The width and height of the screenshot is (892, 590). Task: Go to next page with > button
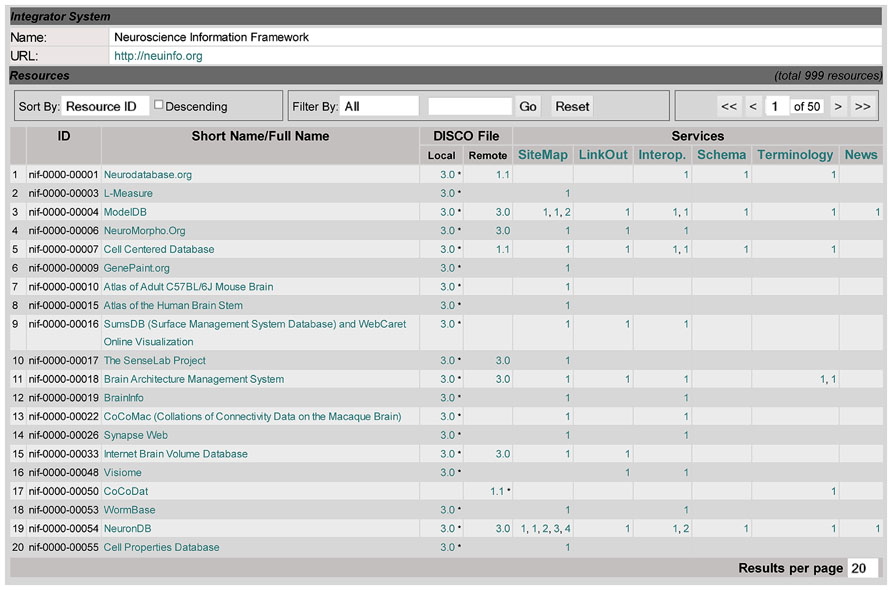coord(838,106)
